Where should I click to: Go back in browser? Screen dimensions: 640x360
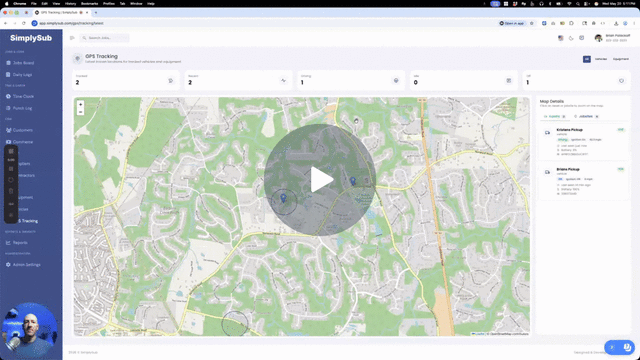[6, 23]
